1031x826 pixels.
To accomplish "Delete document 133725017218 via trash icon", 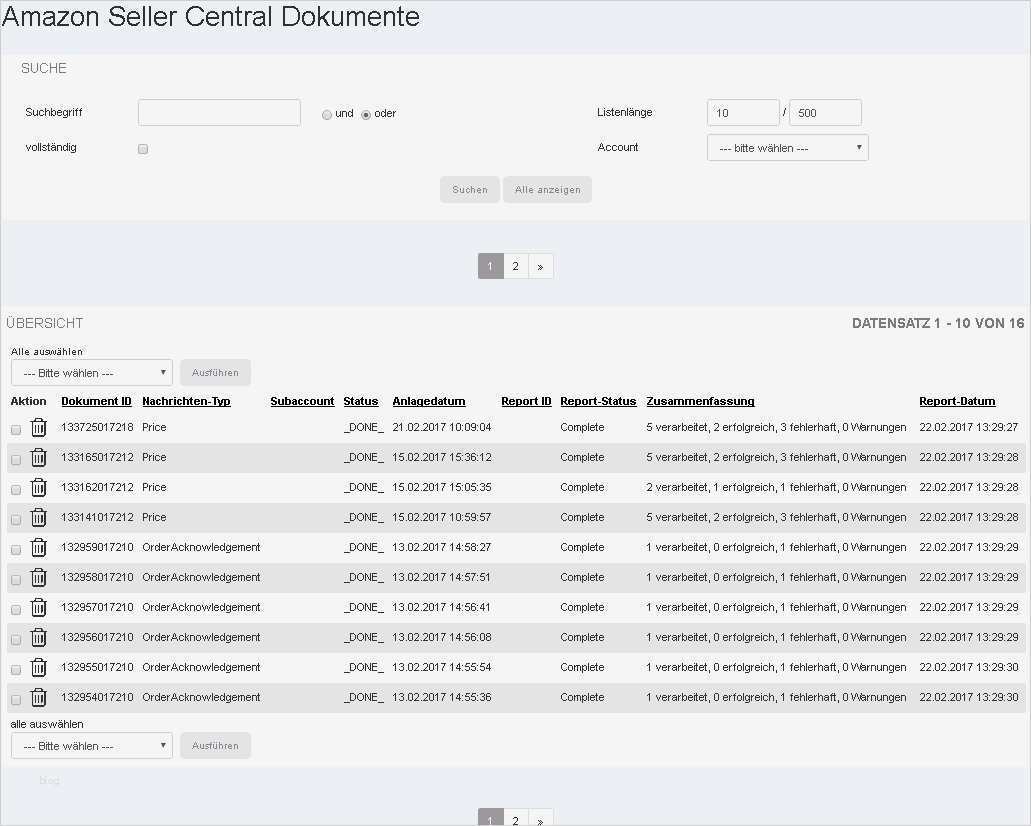I will click(39, 427).
